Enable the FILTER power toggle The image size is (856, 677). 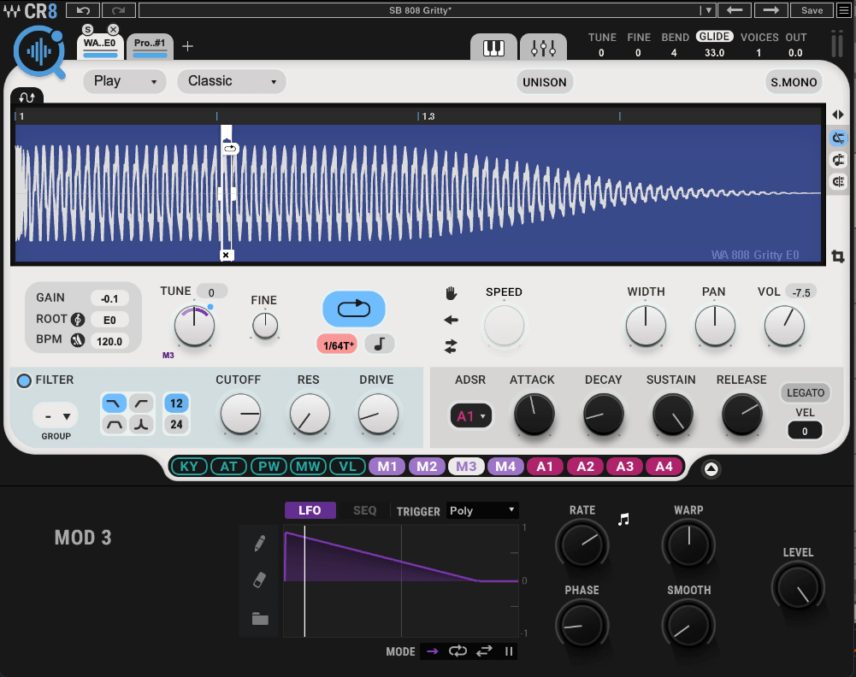pyautogui.click(x=24, y=381)
